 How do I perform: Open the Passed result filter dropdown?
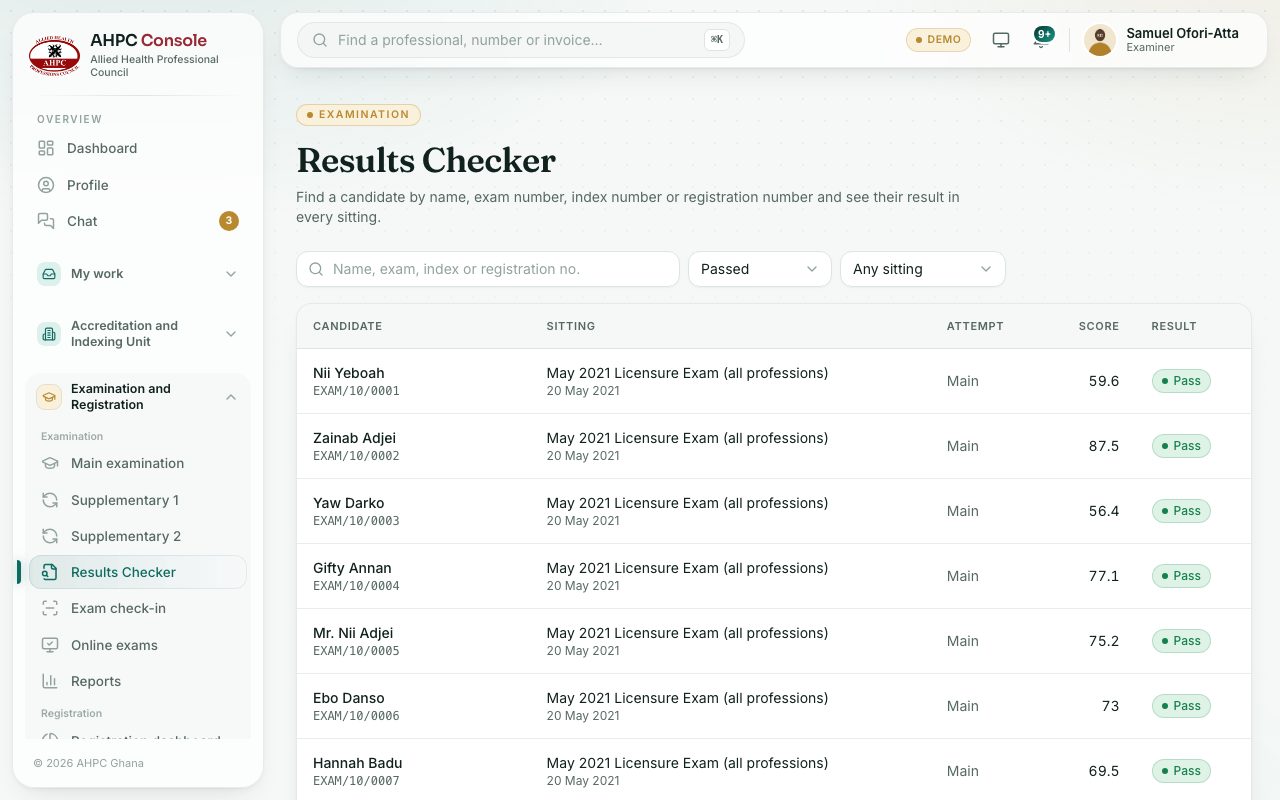click(760, 269)
